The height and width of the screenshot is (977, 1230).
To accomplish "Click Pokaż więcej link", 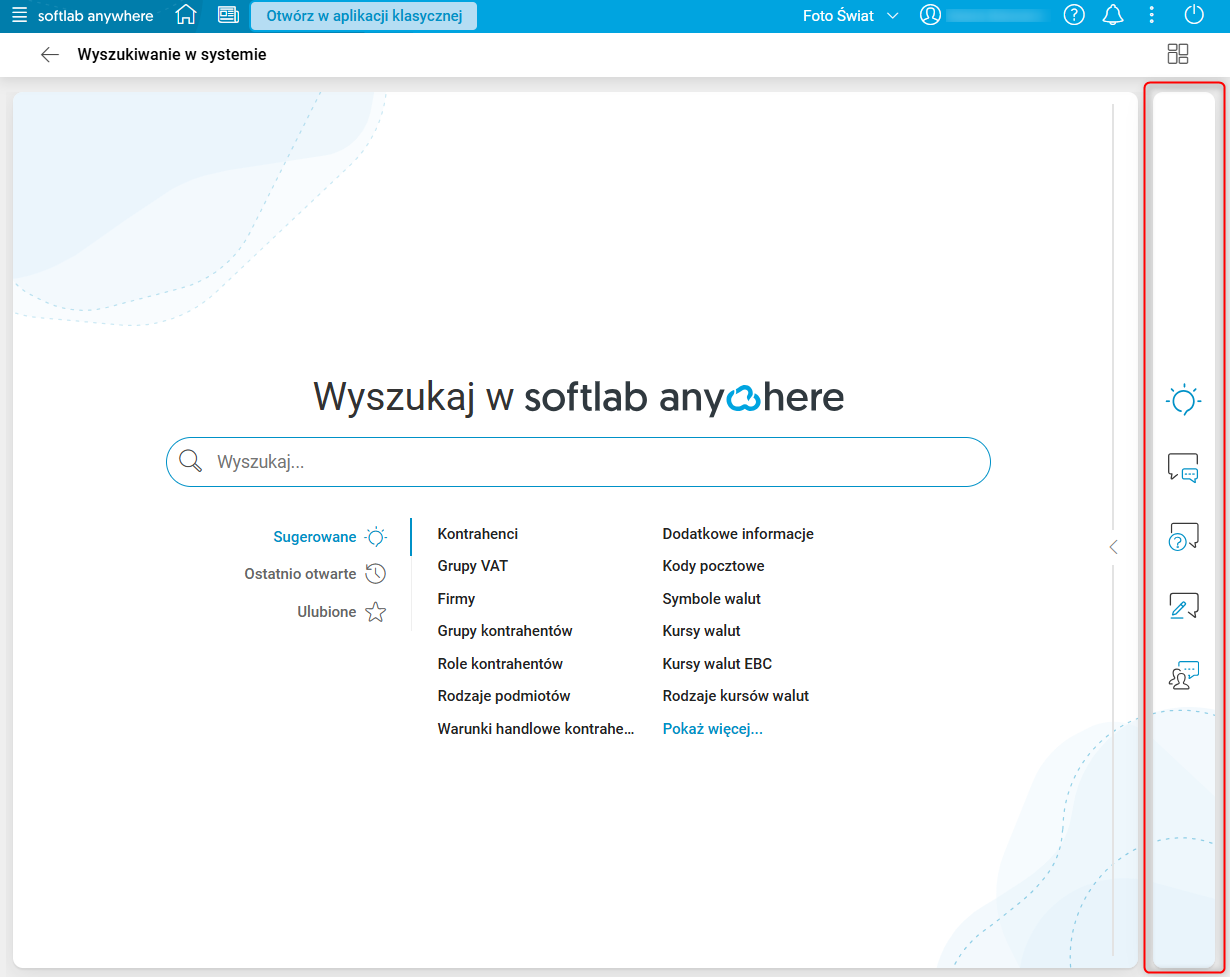I will coord(712,728).
